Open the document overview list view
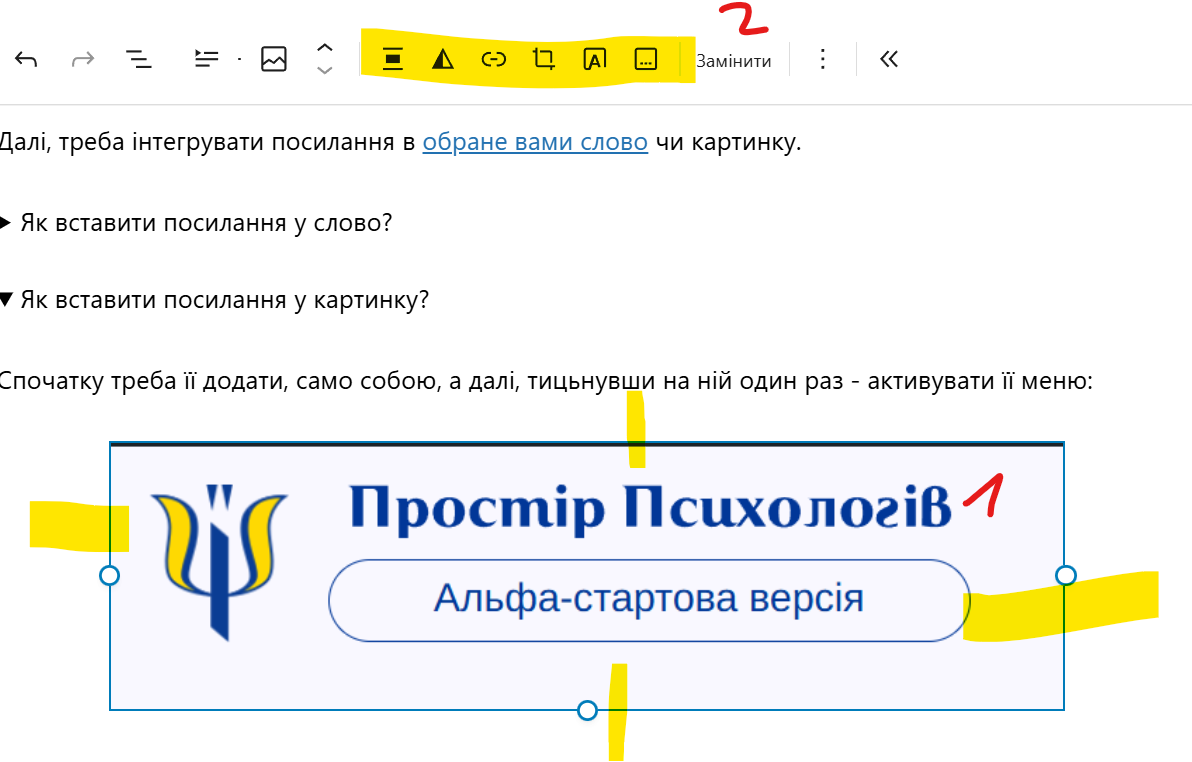The width and height of the screenshot is (1192, 762). tap(139, 60)
